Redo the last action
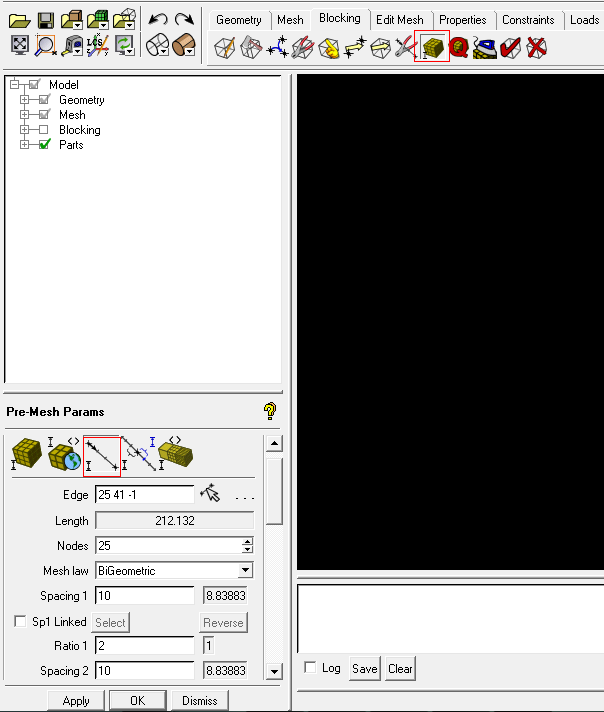 tap(184, 19)
